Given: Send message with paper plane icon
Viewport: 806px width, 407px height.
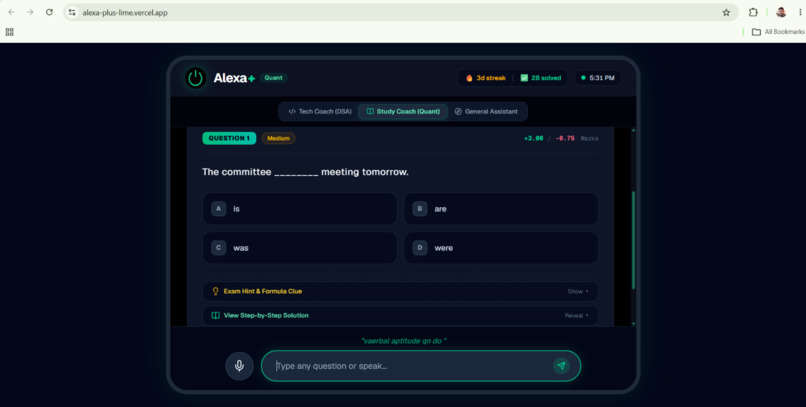Looking at the screenshot, I should (561, 366).
